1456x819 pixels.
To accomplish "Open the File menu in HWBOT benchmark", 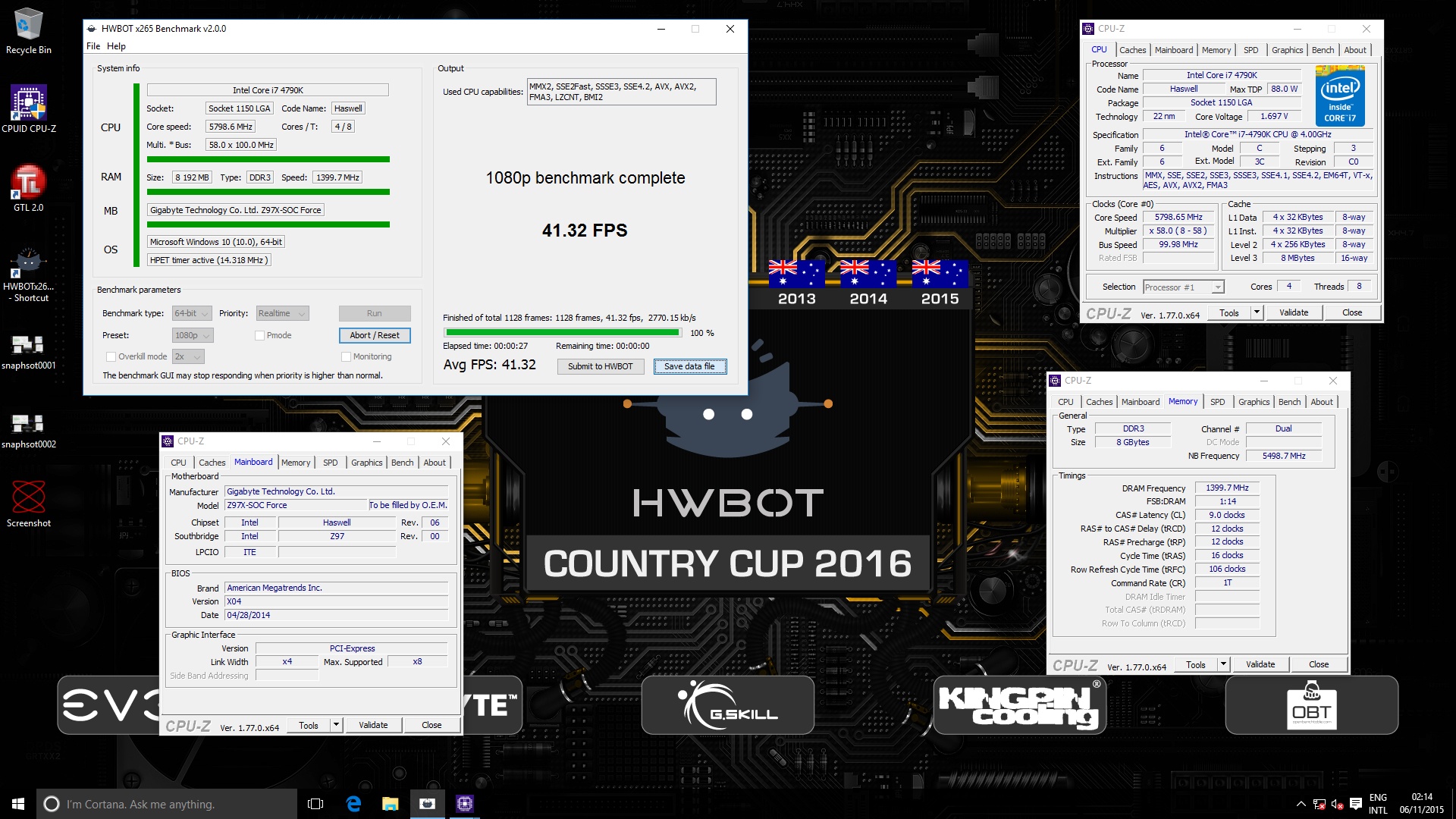I will tap(93, 46).
